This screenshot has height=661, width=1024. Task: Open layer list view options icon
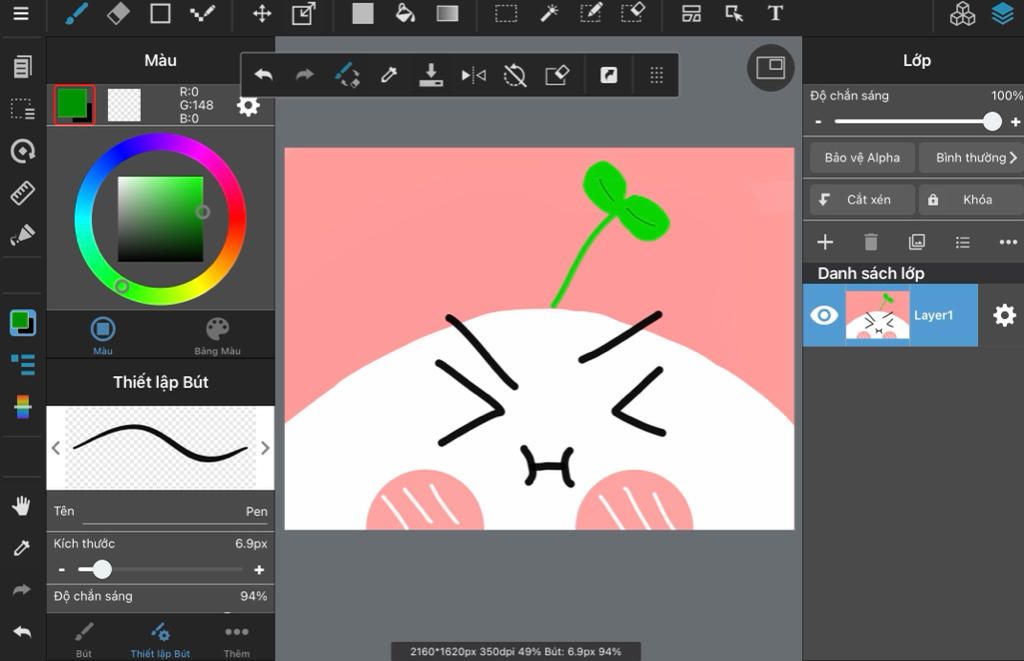coord(962,242)
